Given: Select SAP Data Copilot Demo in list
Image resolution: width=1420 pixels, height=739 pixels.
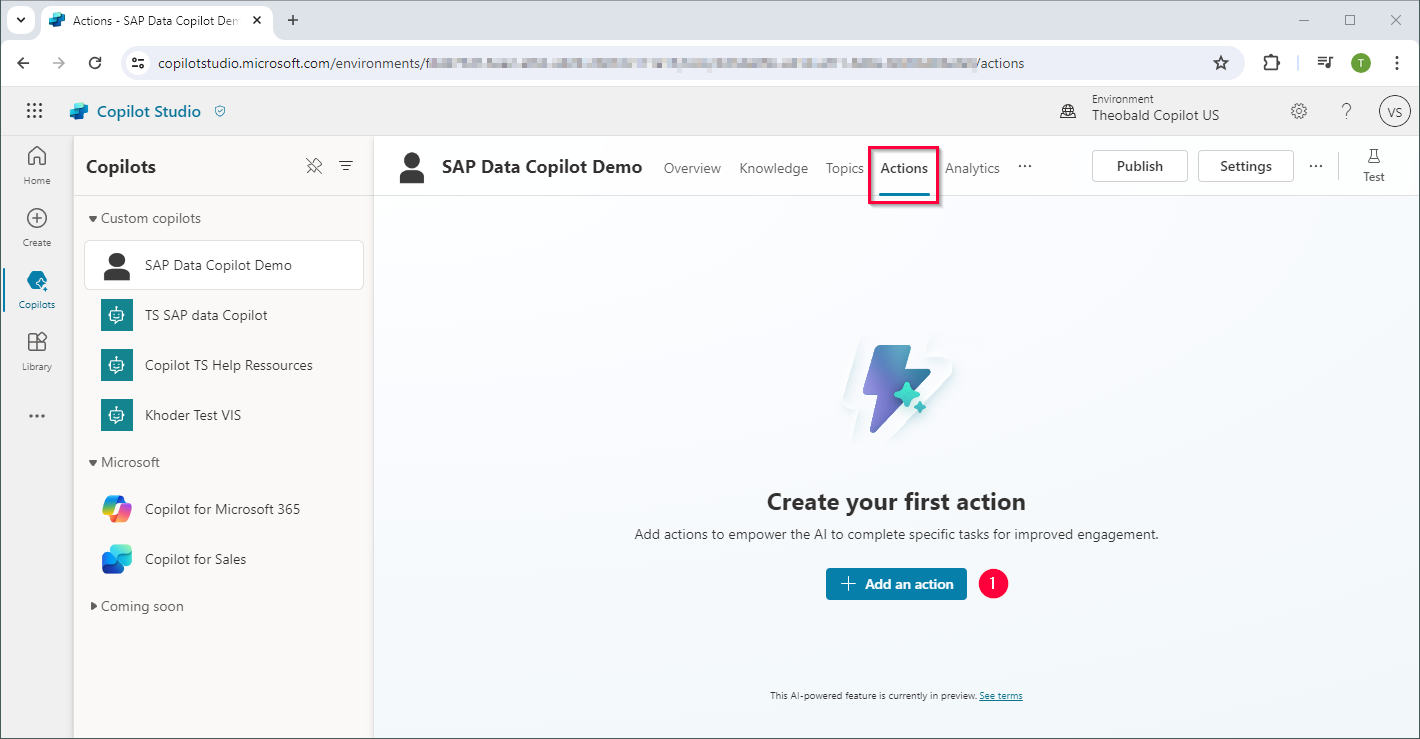Looking at the screenshot, I should [224, 265].
